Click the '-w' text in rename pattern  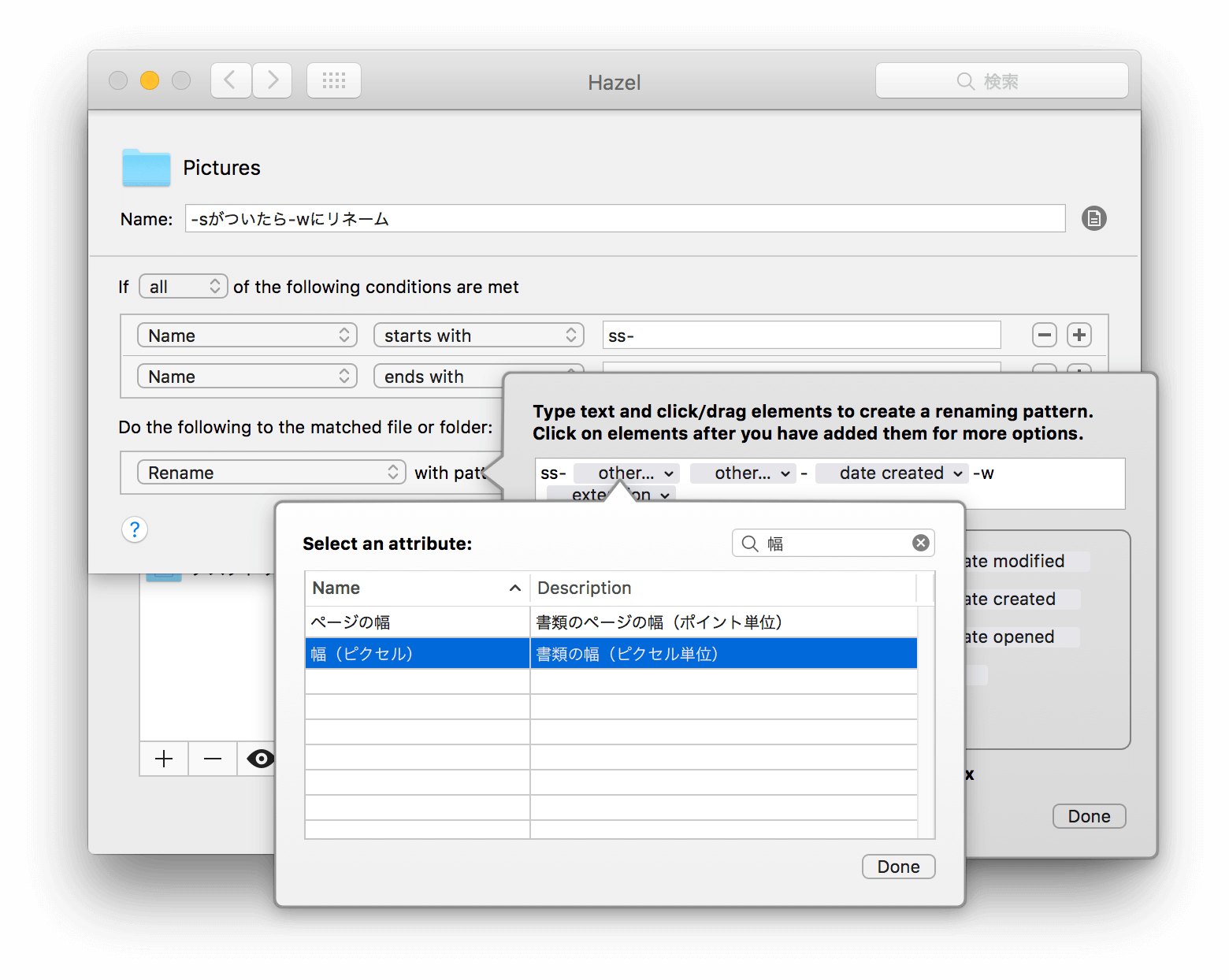[983, 473]
